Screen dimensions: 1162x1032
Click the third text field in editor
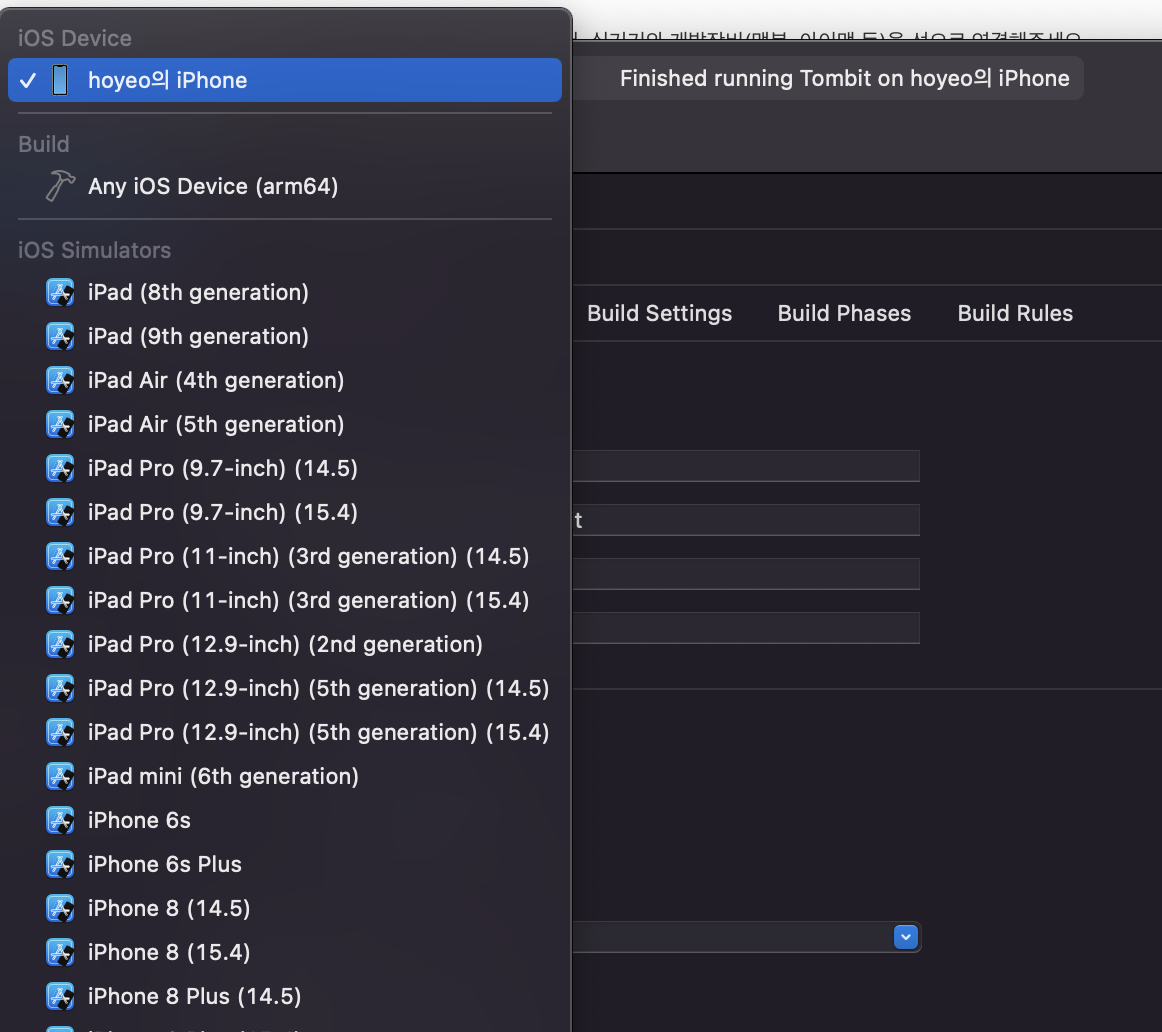click(x=746, y=574)
